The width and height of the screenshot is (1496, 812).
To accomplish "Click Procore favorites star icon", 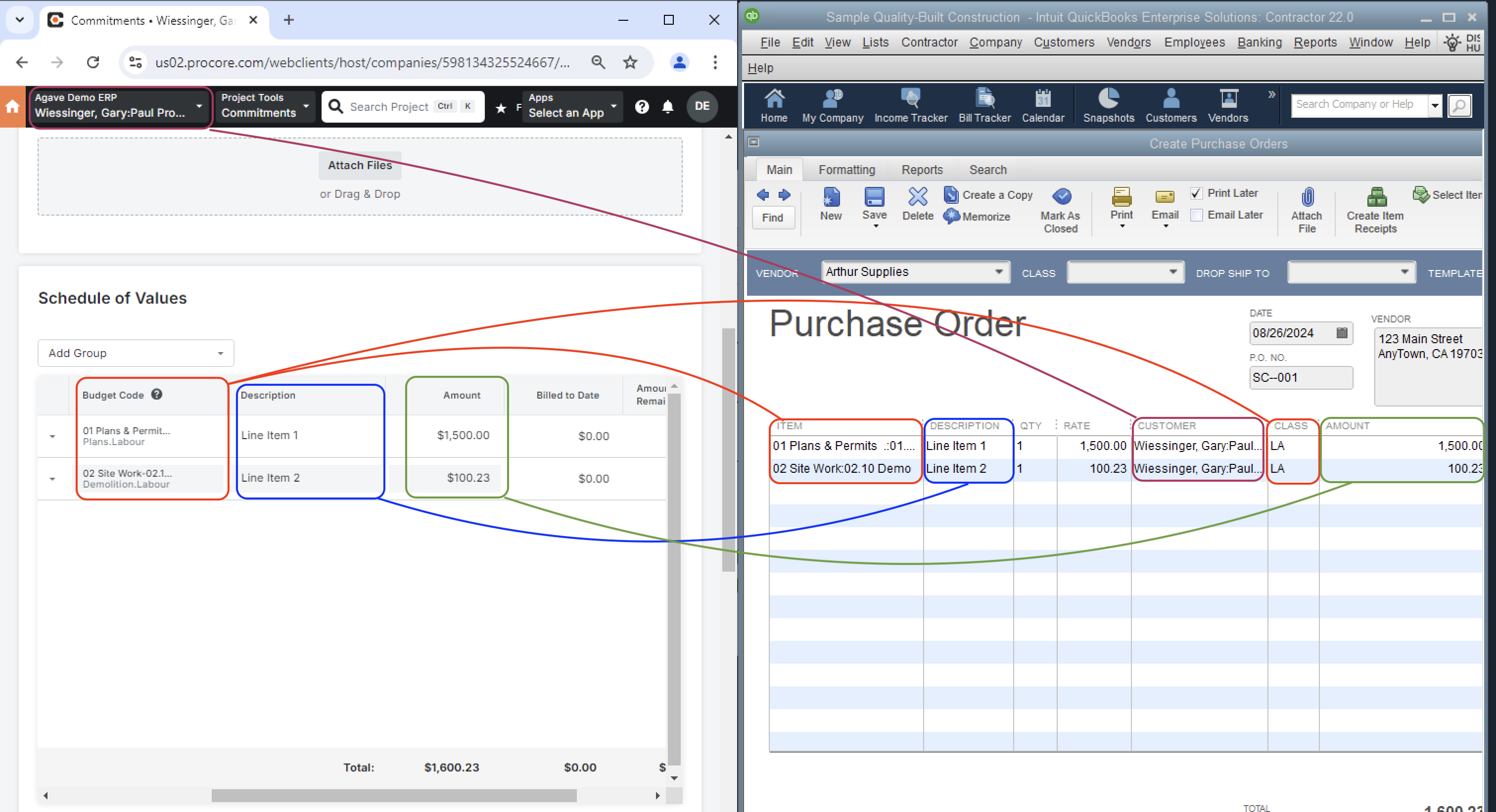I will point(501,107).
